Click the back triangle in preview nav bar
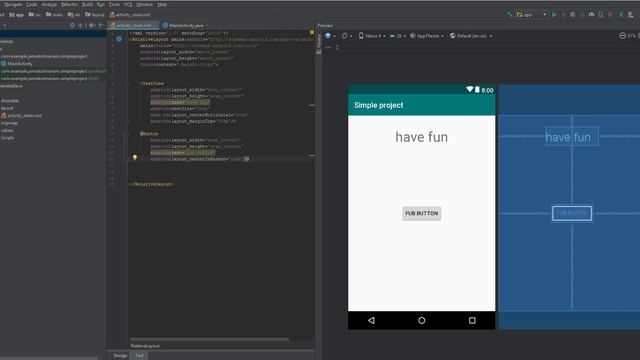 371,320
